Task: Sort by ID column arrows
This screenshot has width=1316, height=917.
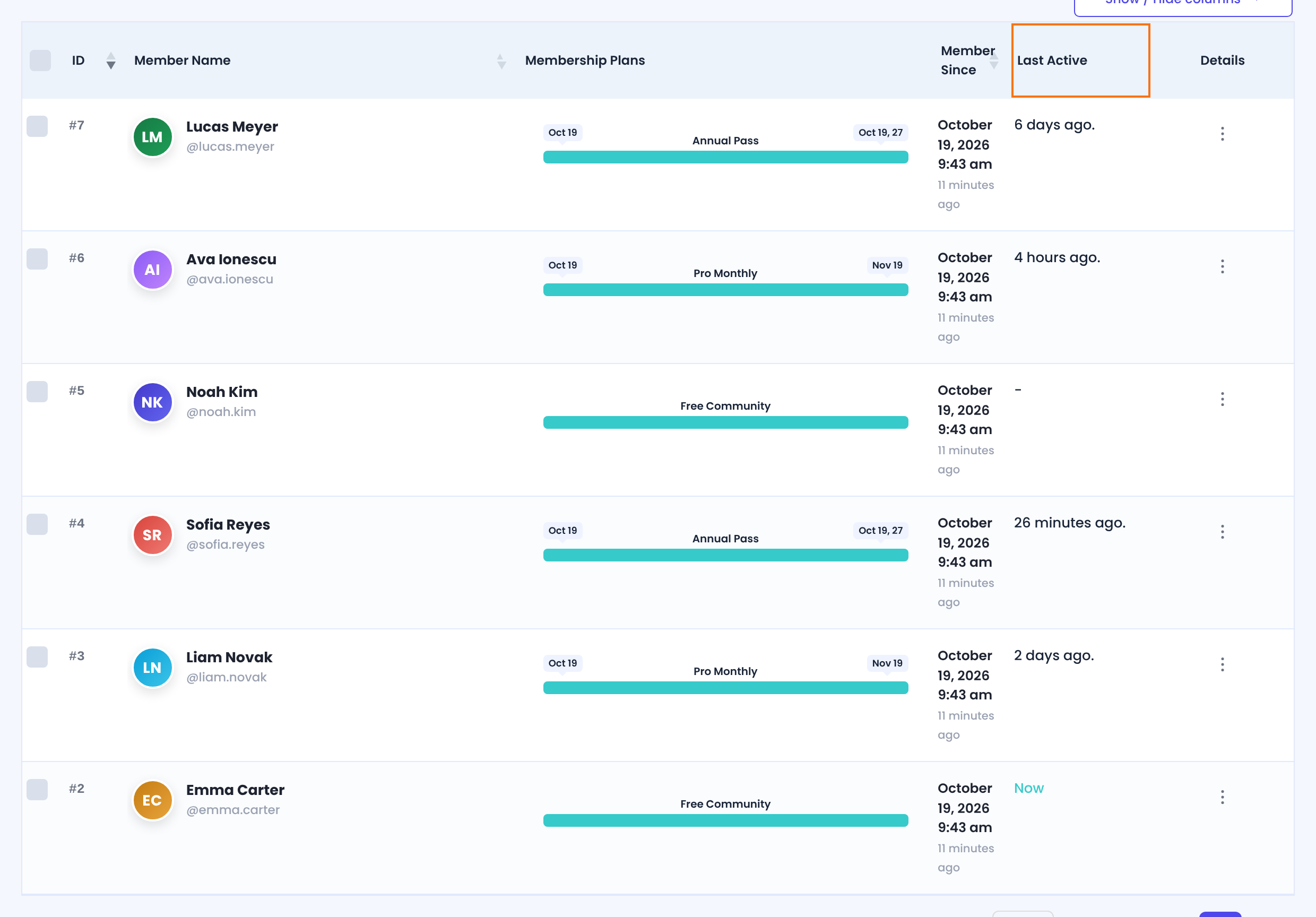Action: (110, 60)
